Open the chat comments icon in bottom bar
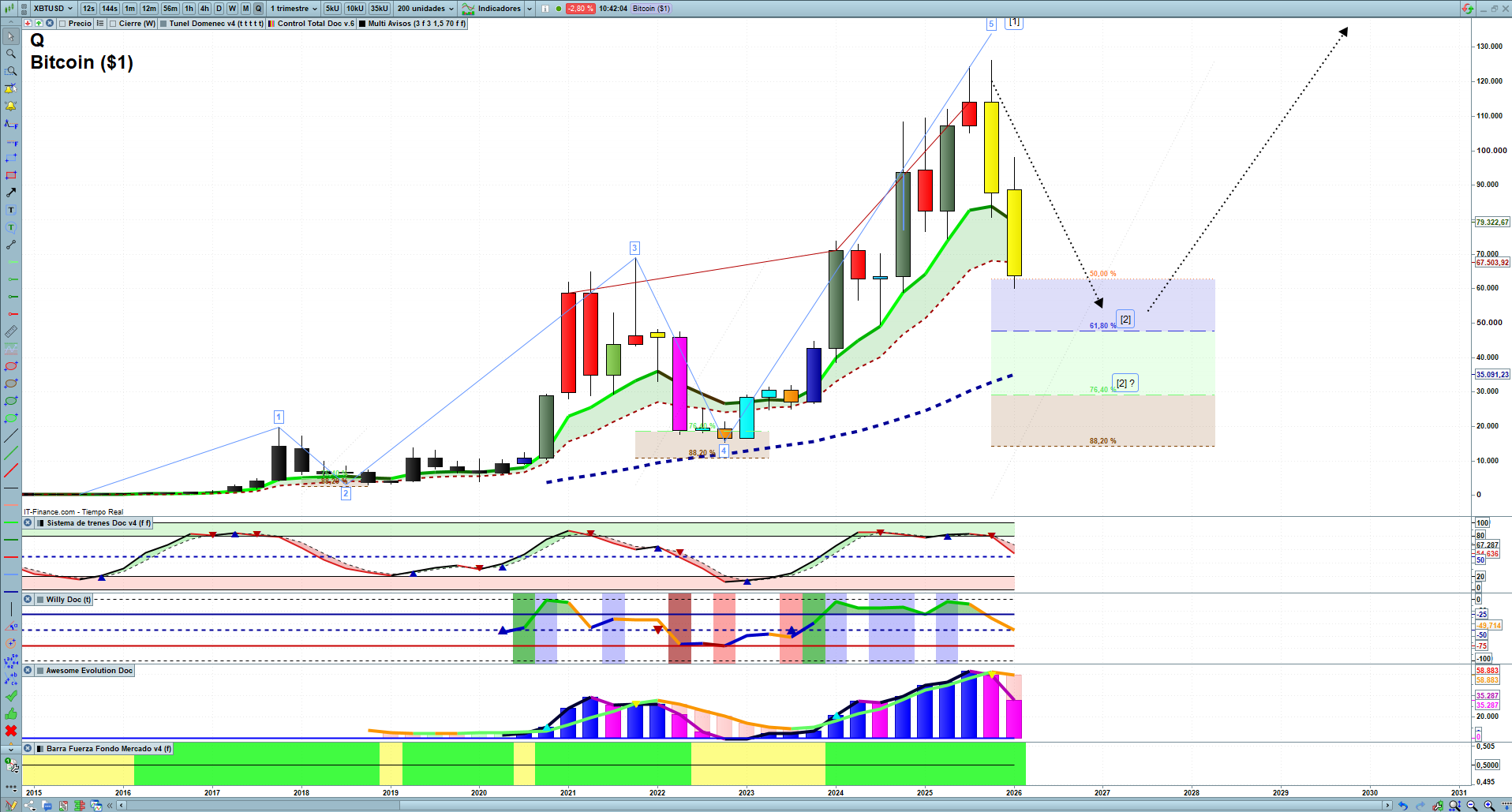The image size is (1512, 812). pos(47,806)
